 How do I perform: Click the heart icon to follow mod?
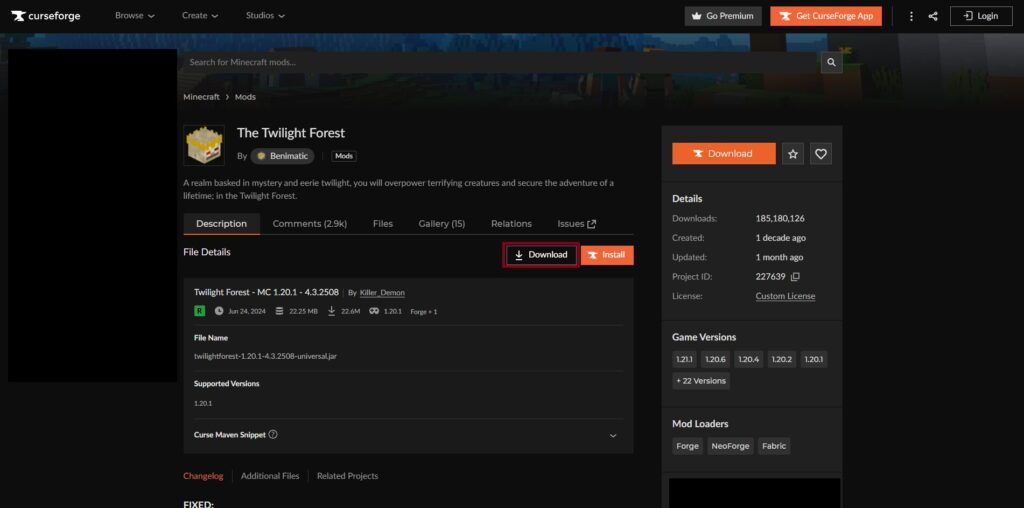pos(821,154)
